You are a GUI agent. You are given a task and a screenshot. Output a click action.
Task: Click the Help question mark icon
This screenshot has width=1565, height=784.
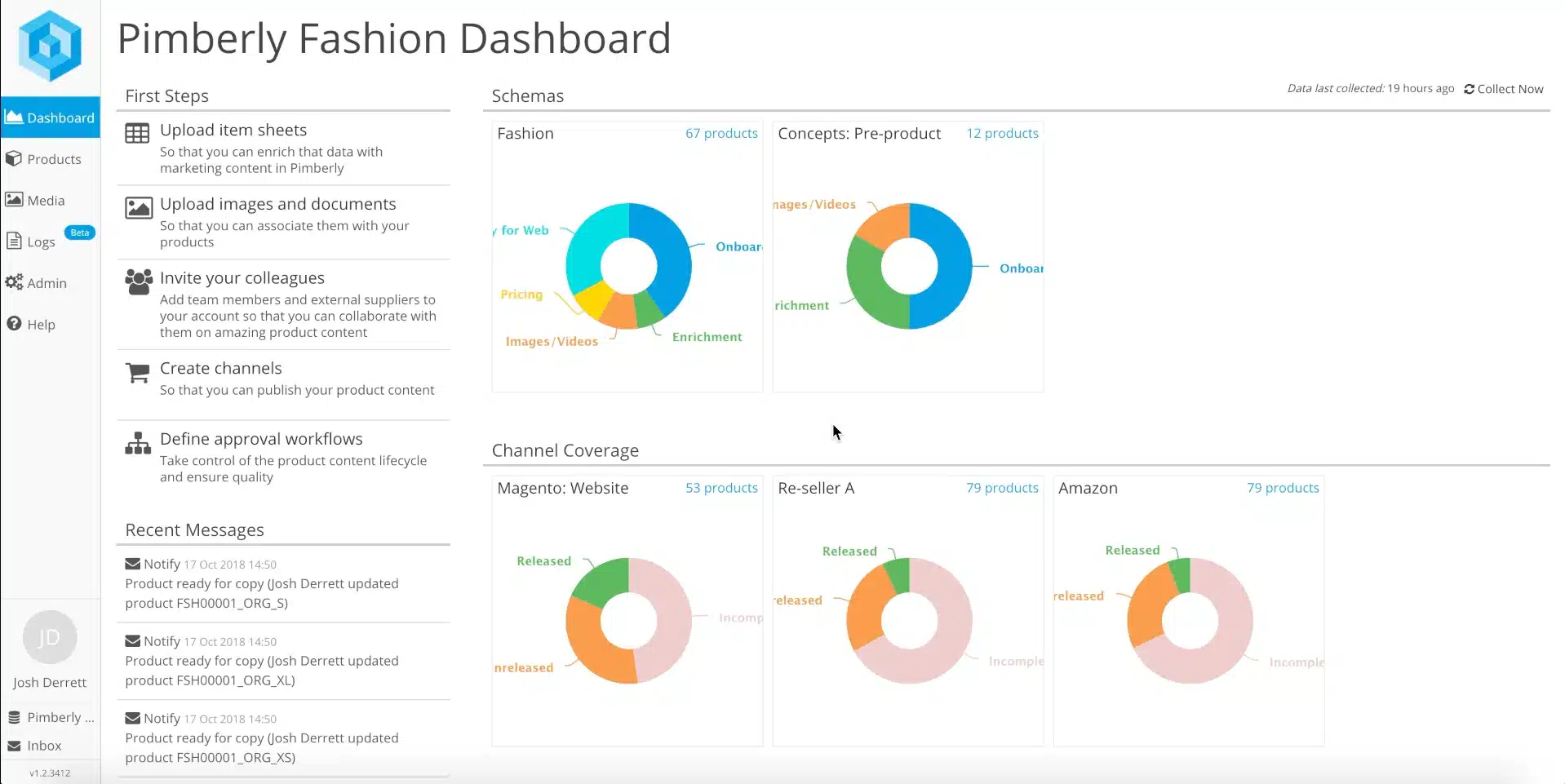[14, 323]
